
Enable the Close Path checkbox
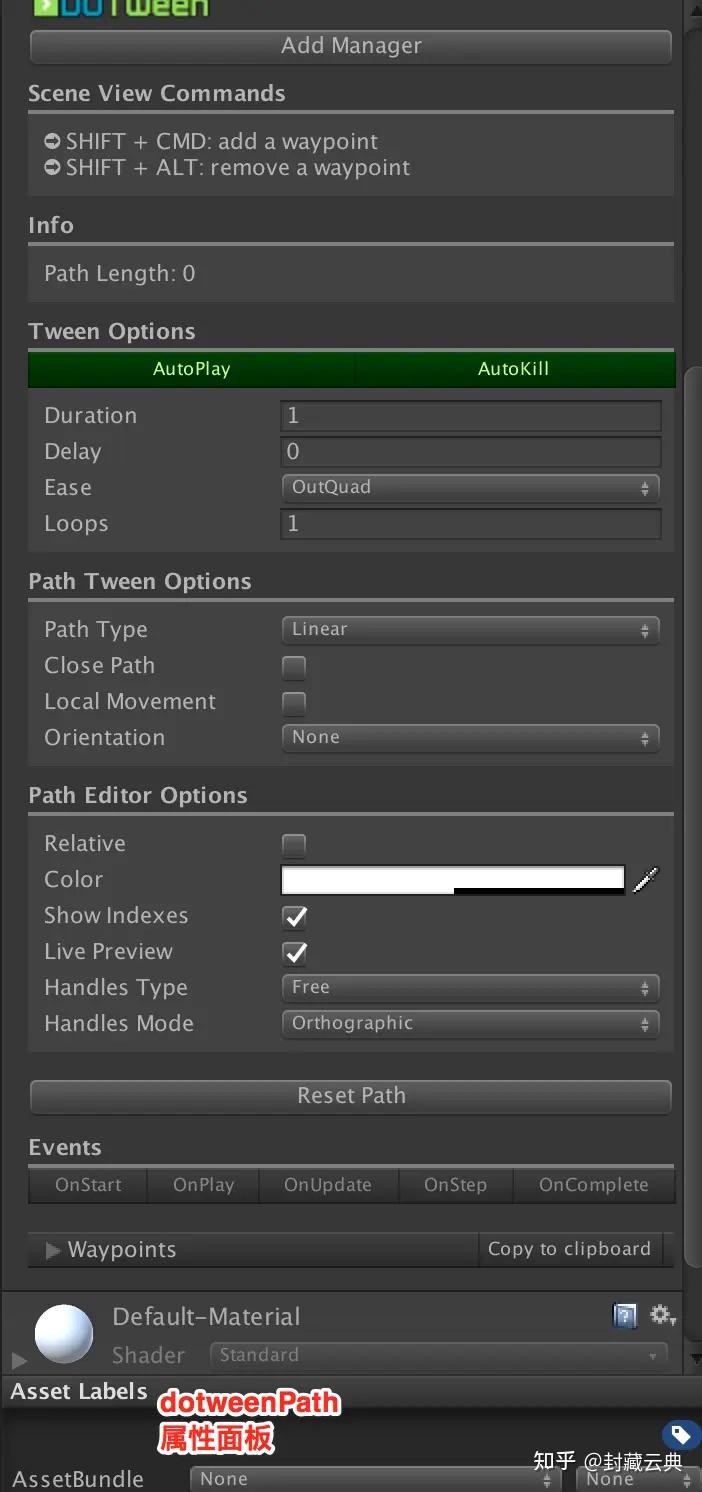pos(294,667)
